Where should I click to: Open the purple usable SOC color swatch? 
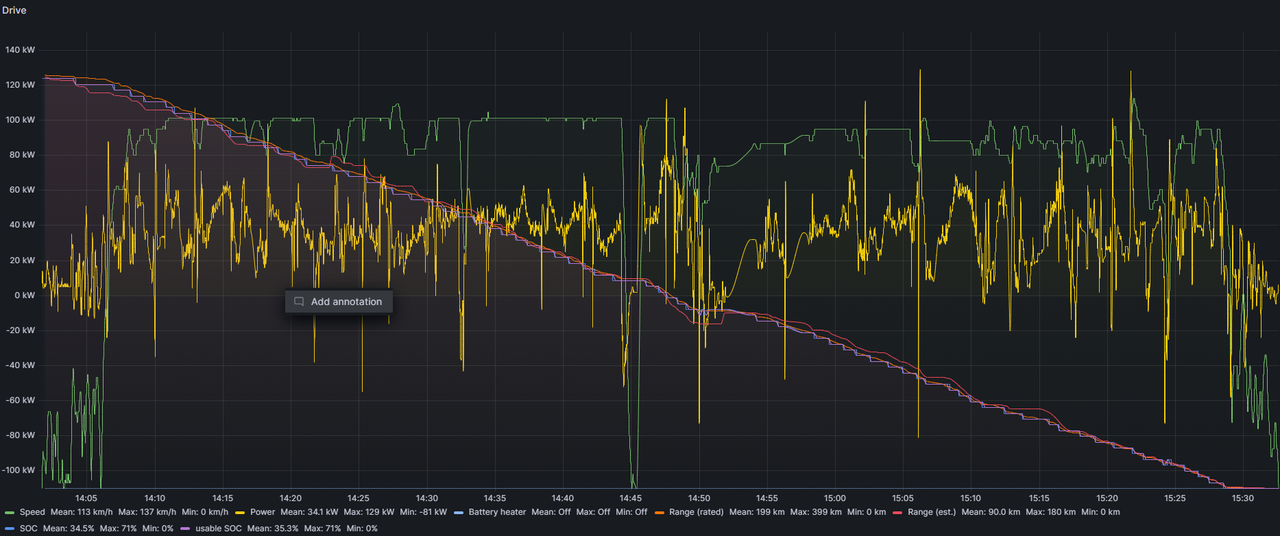[x=185, y=528]
